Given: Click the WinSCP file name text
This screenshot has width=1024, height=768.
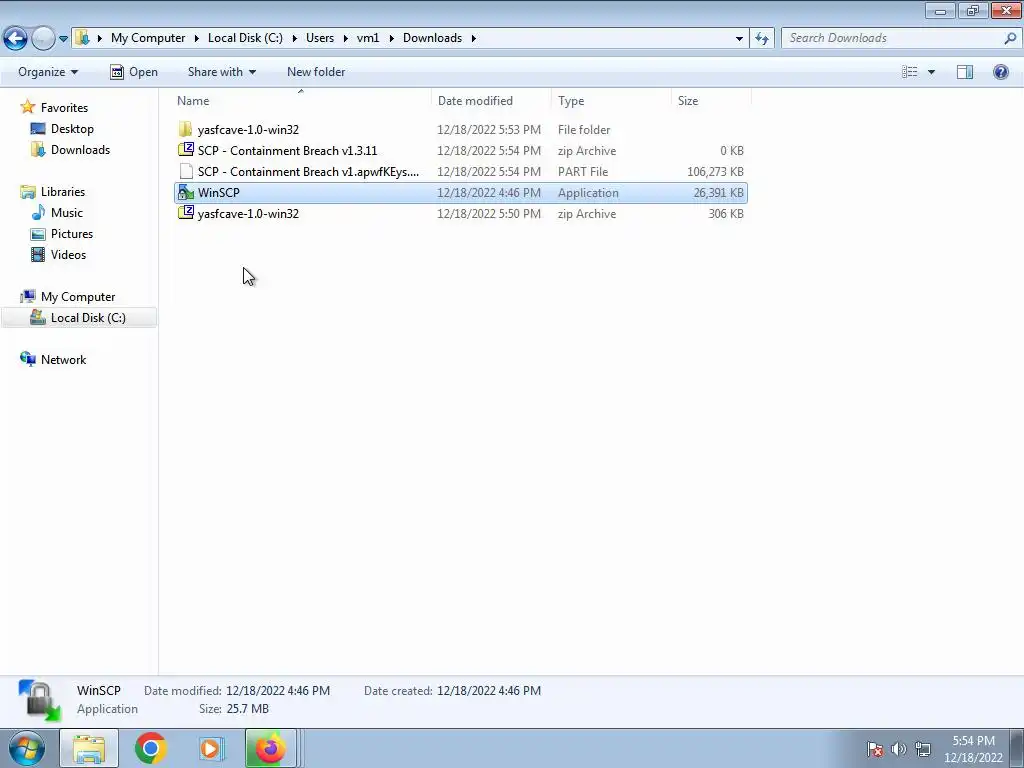Looking at the screenshot, I should tap(219, 193).
